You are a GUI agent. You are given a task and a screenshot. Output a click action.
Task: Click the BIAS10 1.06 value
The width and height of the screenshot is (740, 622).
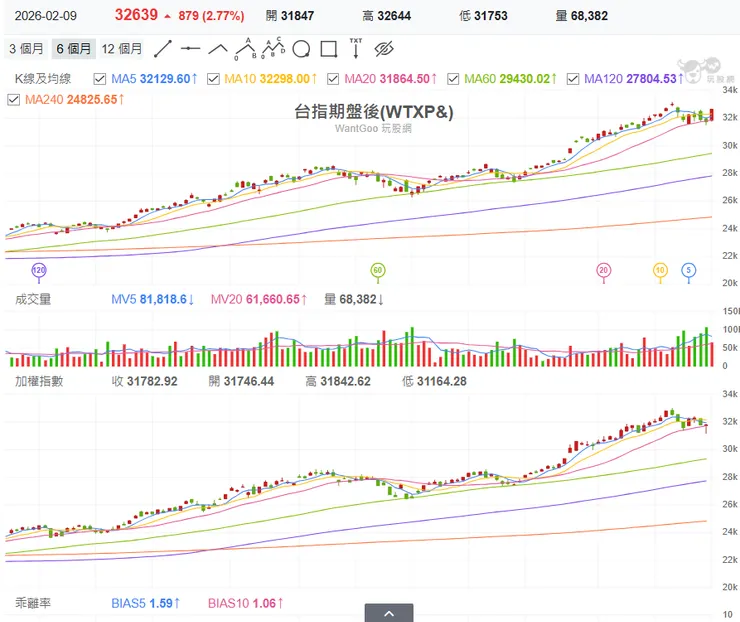click(246, 603)
